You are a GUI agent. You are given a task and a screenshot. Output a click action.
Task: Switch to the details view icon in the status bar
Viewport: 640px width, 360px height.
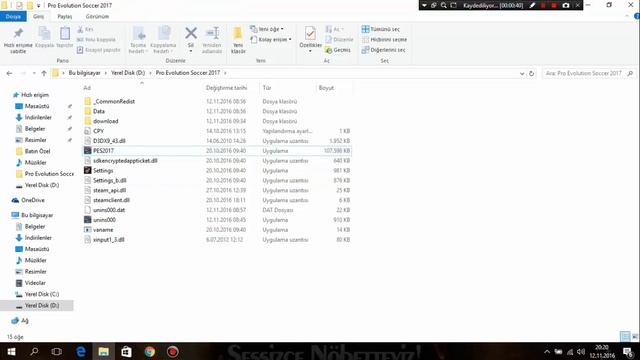(x=625, y=336)
